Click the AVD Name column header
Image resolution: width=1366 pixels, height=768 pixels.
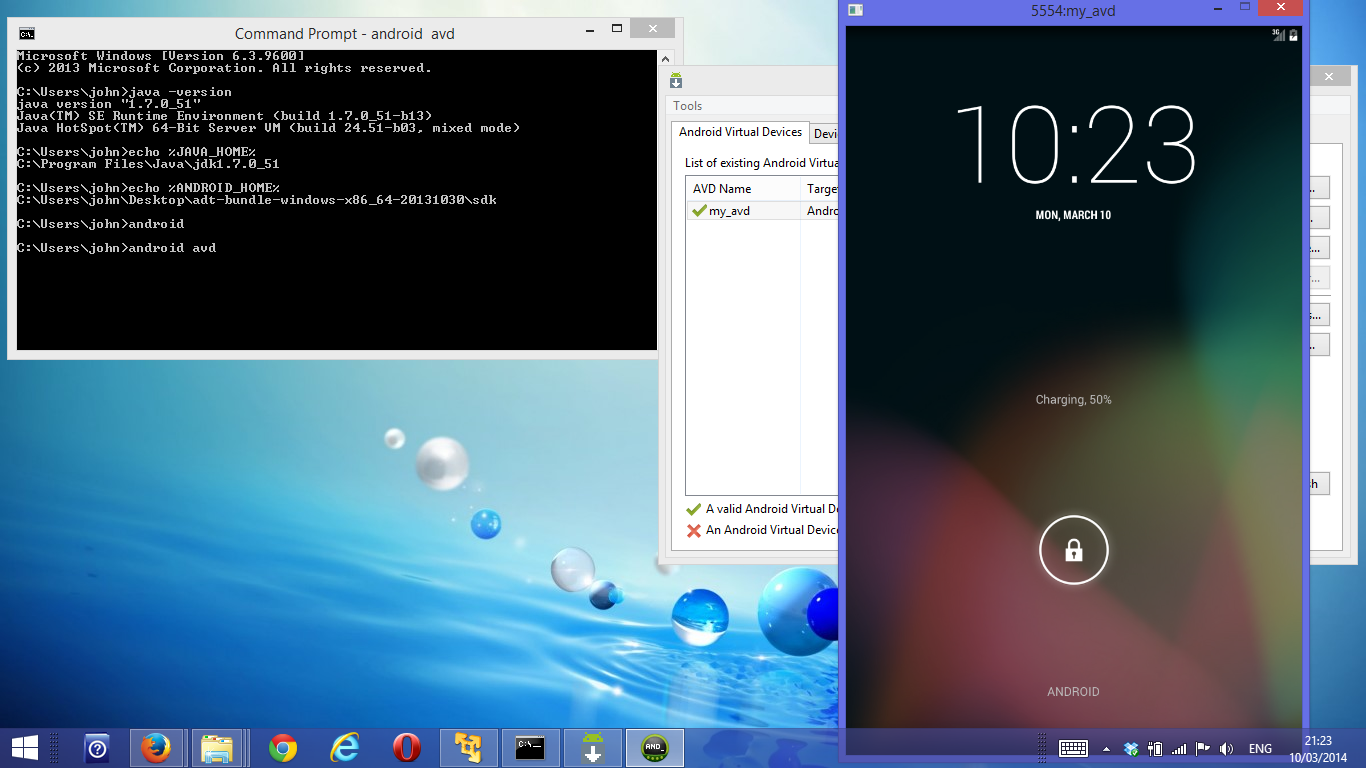point(743,189)
